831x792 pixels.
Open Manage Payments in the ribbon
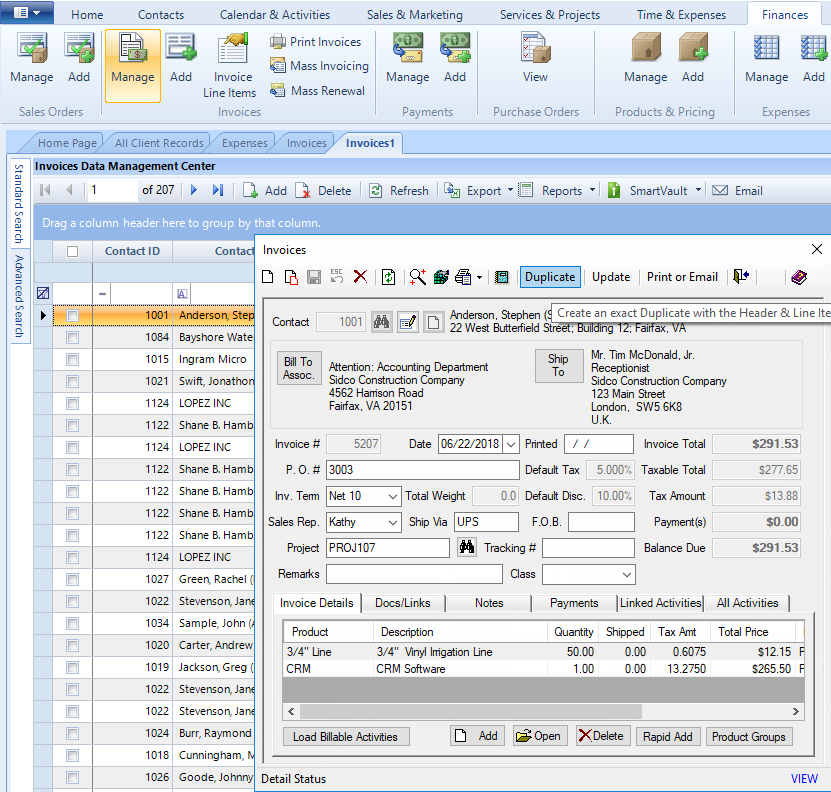tap(408, 58)
